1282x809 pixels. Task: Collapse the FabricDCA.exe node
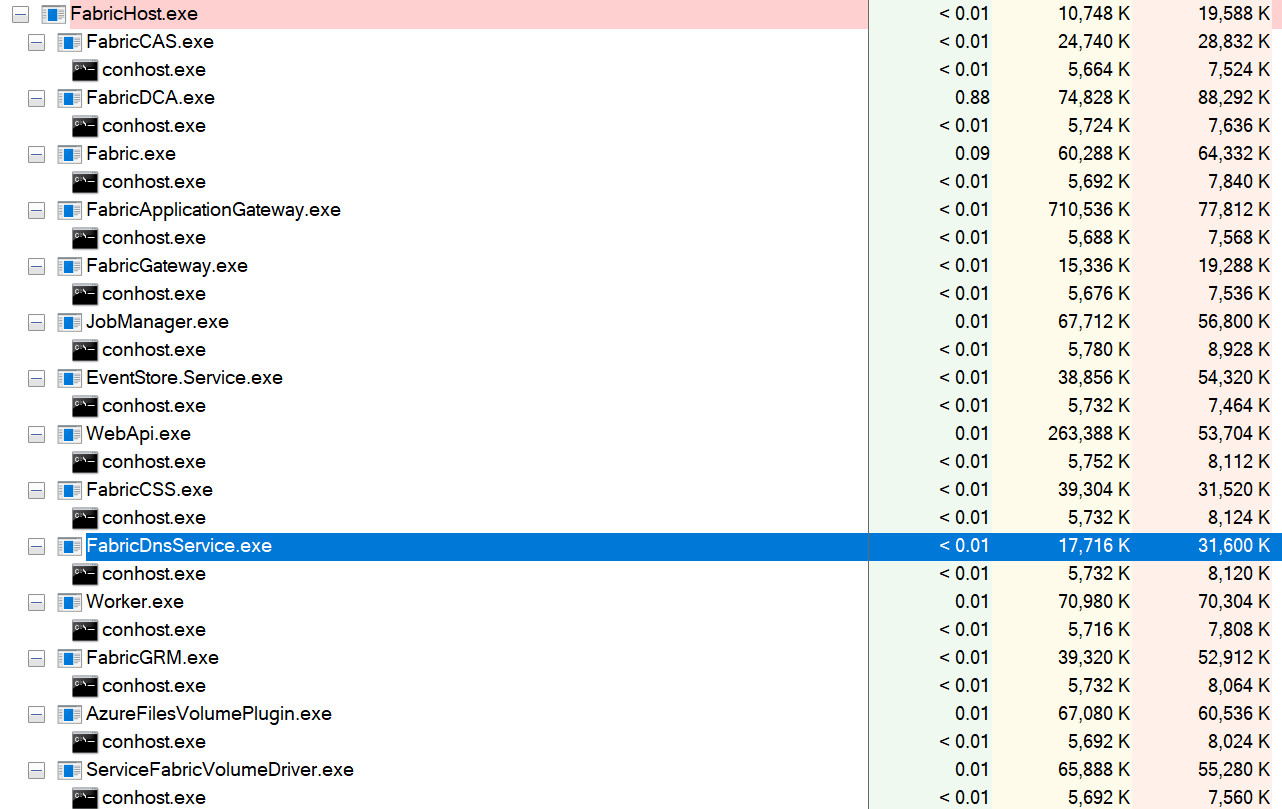36,98
